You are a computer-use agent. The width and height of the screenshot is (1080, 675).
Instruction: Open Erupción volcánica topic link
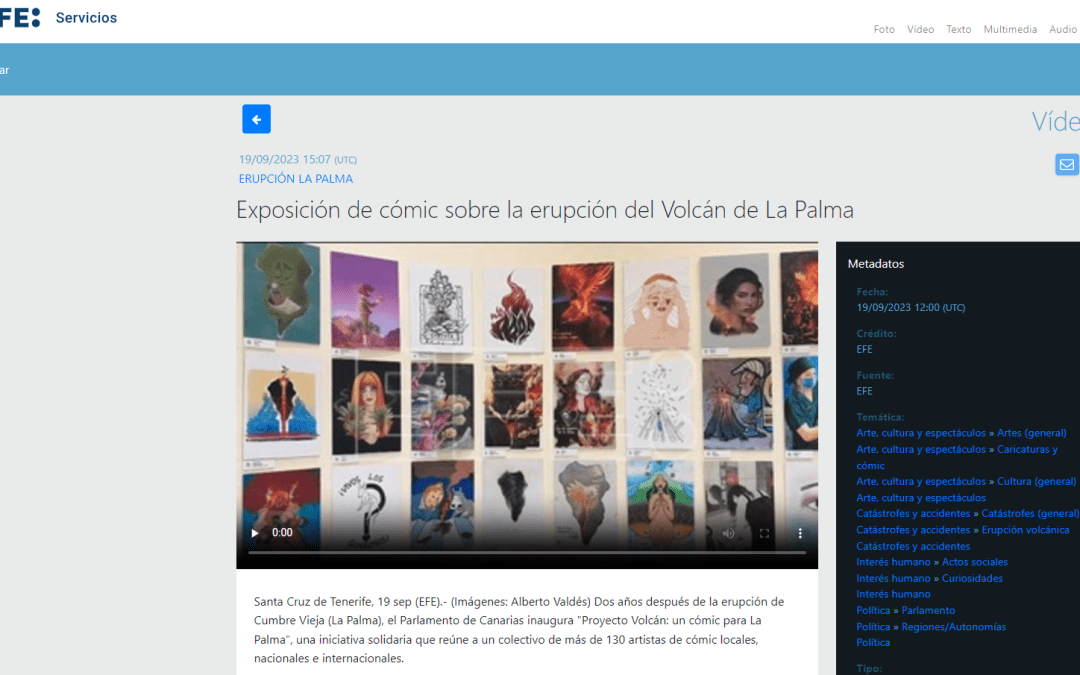tap(1025, 530)
